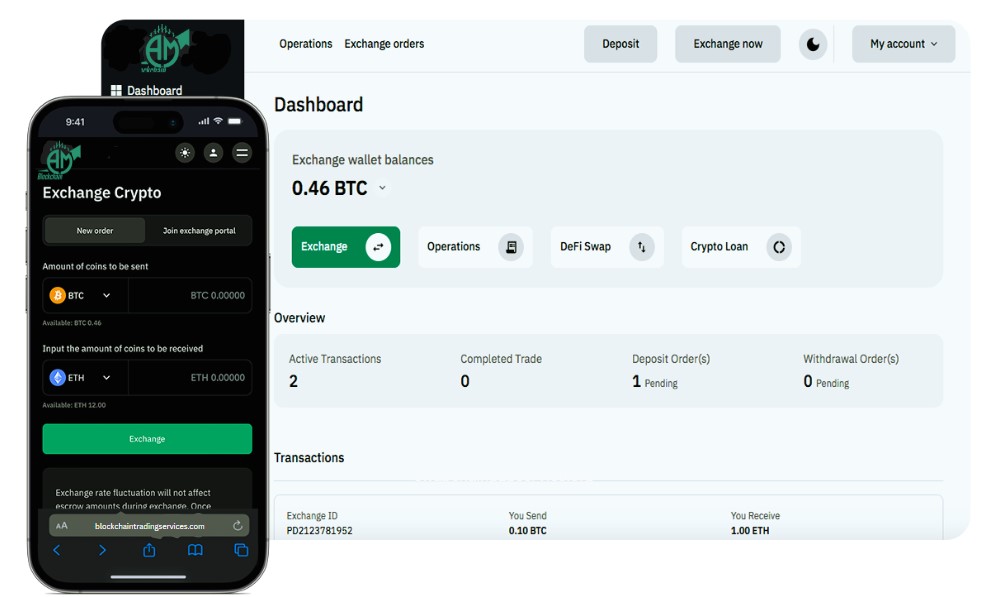
Task: Open the Safari bookmarks icon
Action: pyautogui.click(x=195, y=550)
